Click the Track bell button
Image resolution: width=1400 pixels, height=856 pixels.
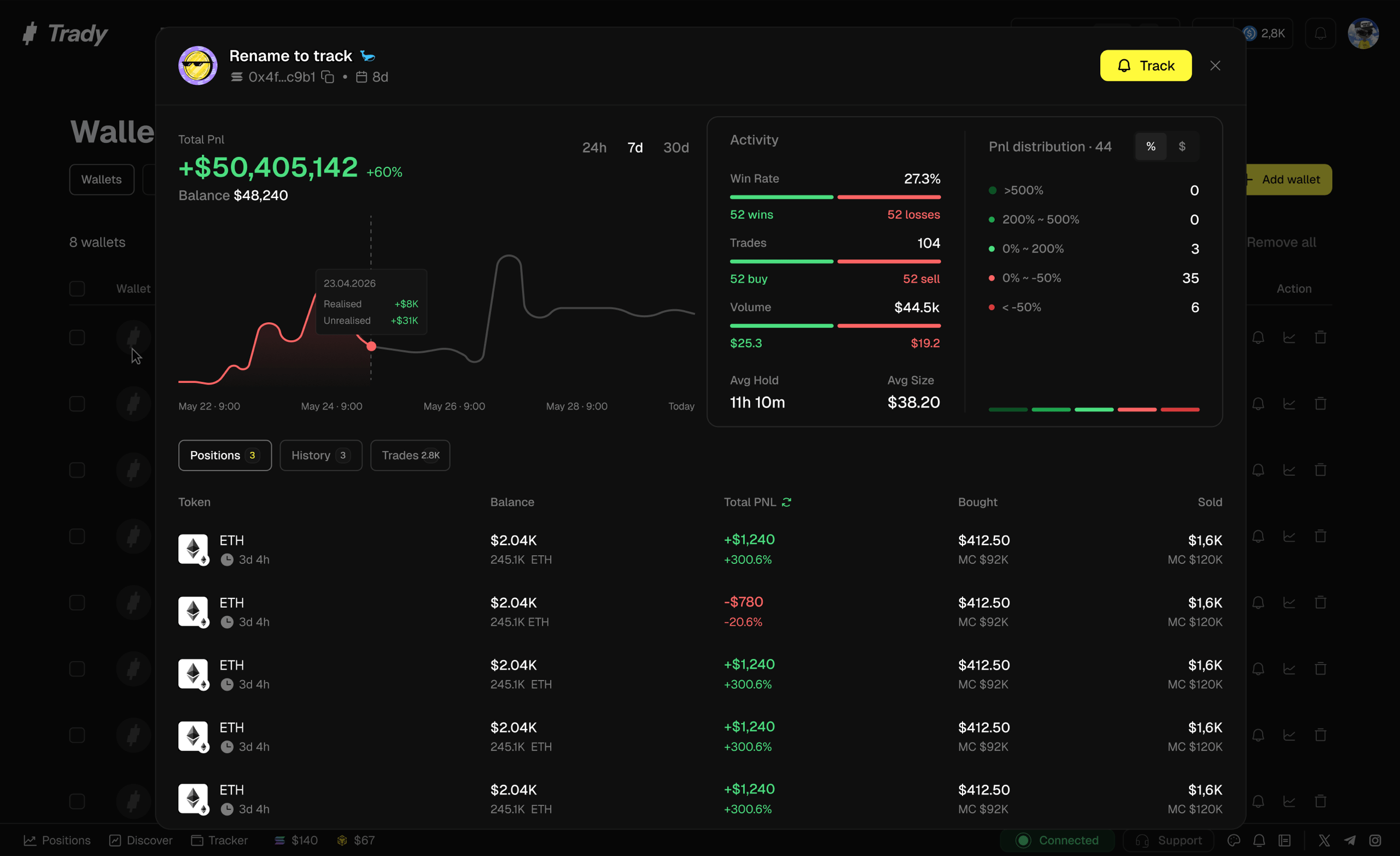tap(1146, 66)
